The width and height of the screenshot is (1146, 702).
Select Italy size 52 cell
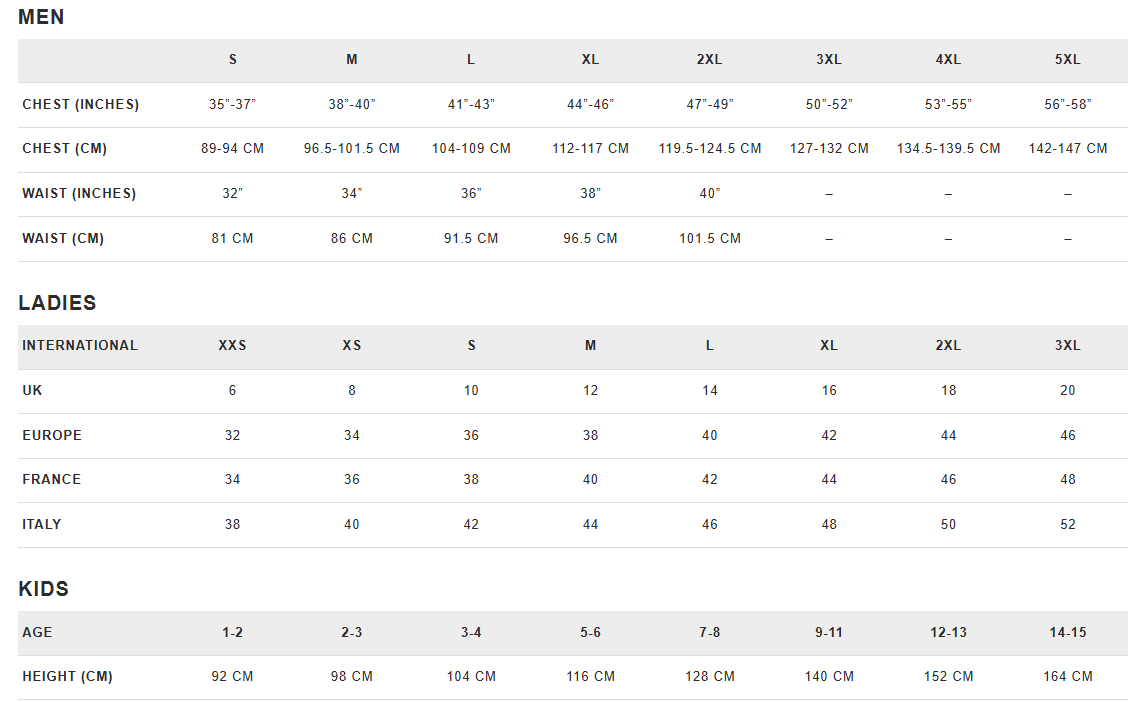1068,524
